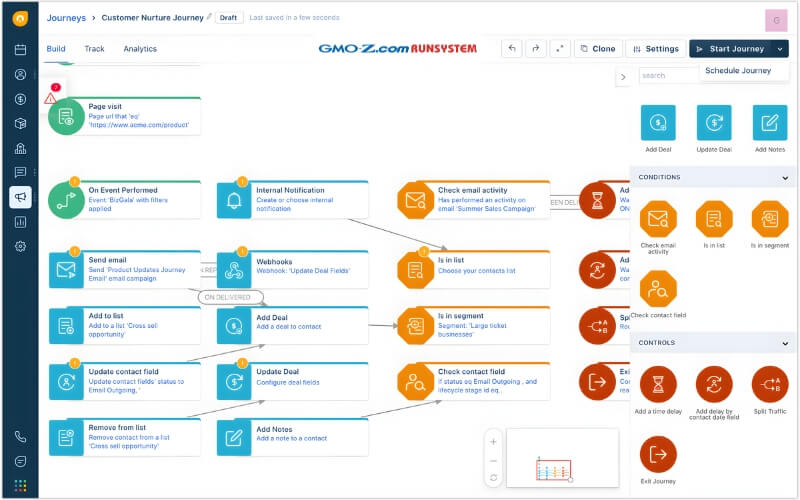Collapse the right panel with the chevron
This screenshot has width=800, height=500.
pos(623,77)
